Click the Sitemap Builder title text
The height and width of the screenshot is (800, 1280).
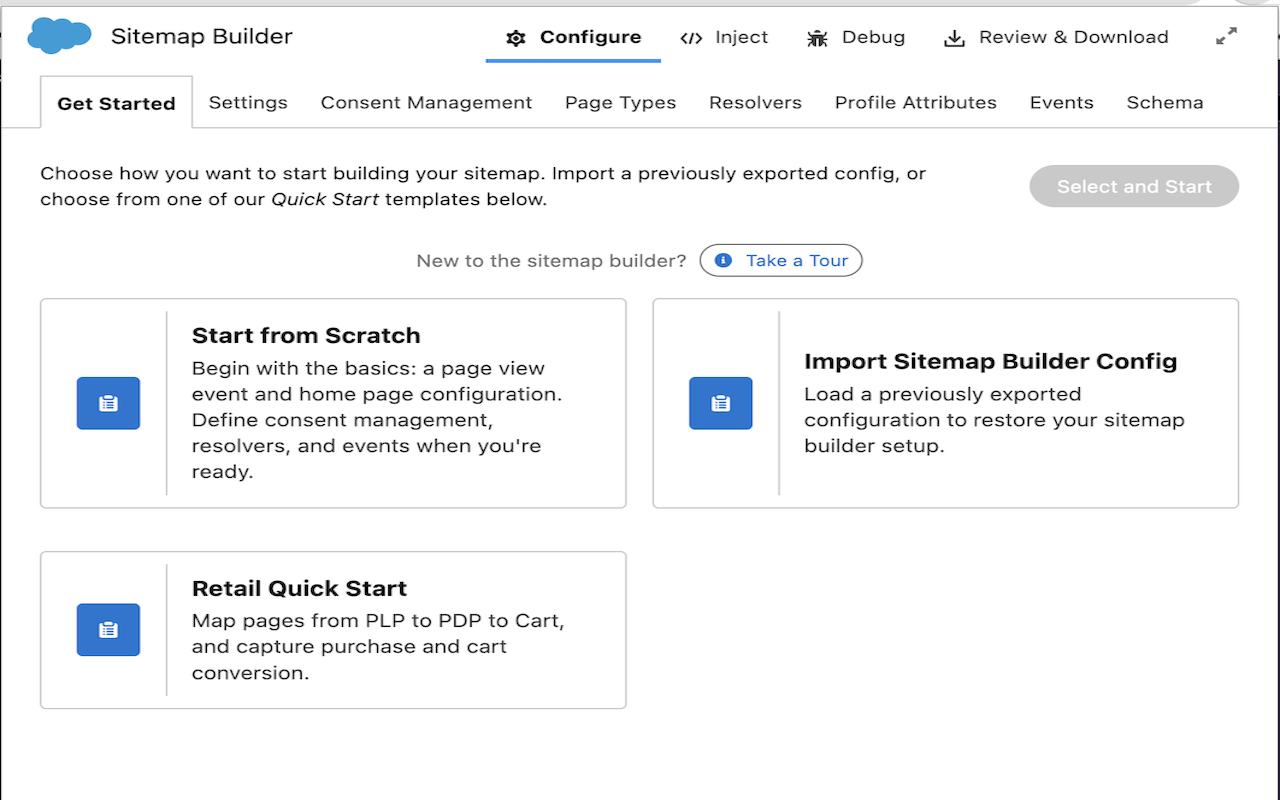tap(202, 36)
